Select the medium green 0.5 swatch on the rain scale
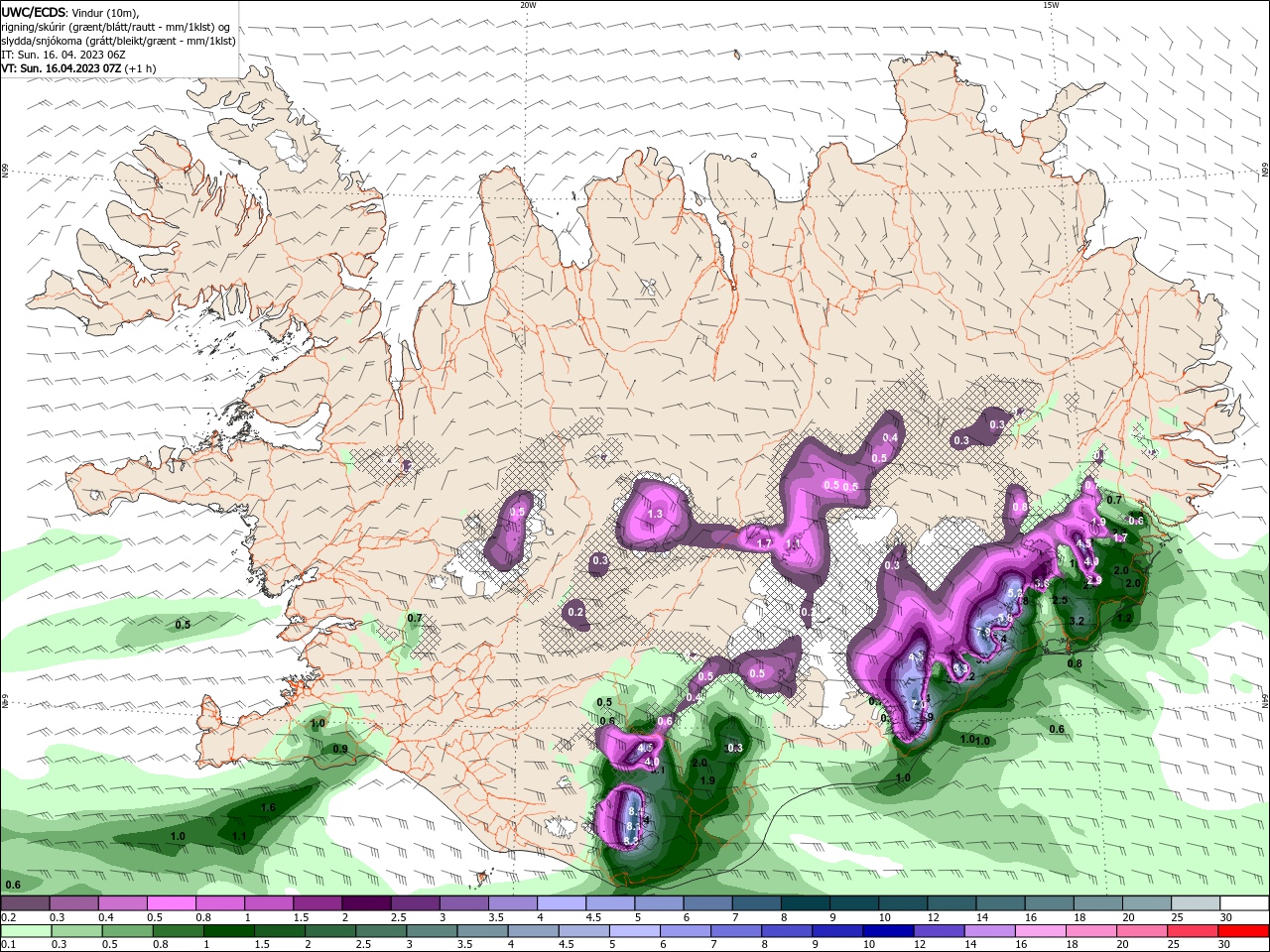Image resolution: width=1270 pixels, height=952 pixels. (x=128, y=931)
